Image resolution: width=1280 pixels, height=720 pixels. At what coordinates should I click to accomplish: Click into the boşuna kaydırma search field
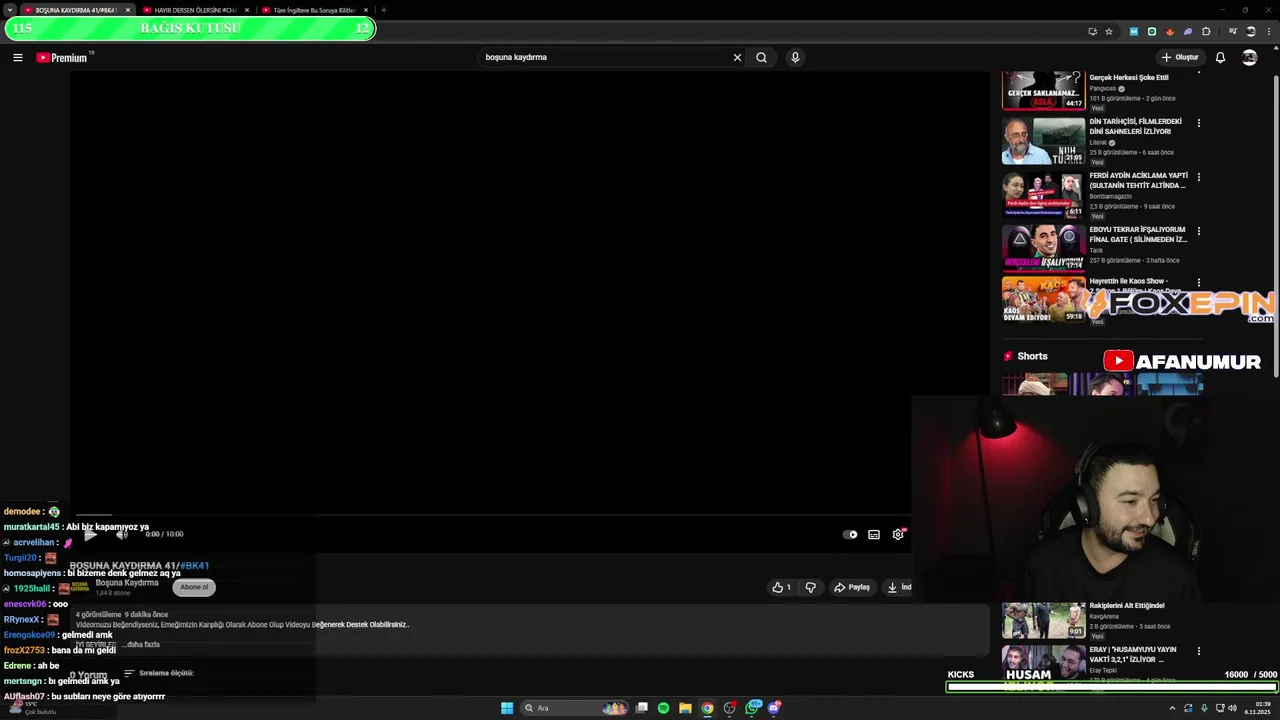(605, 57)
